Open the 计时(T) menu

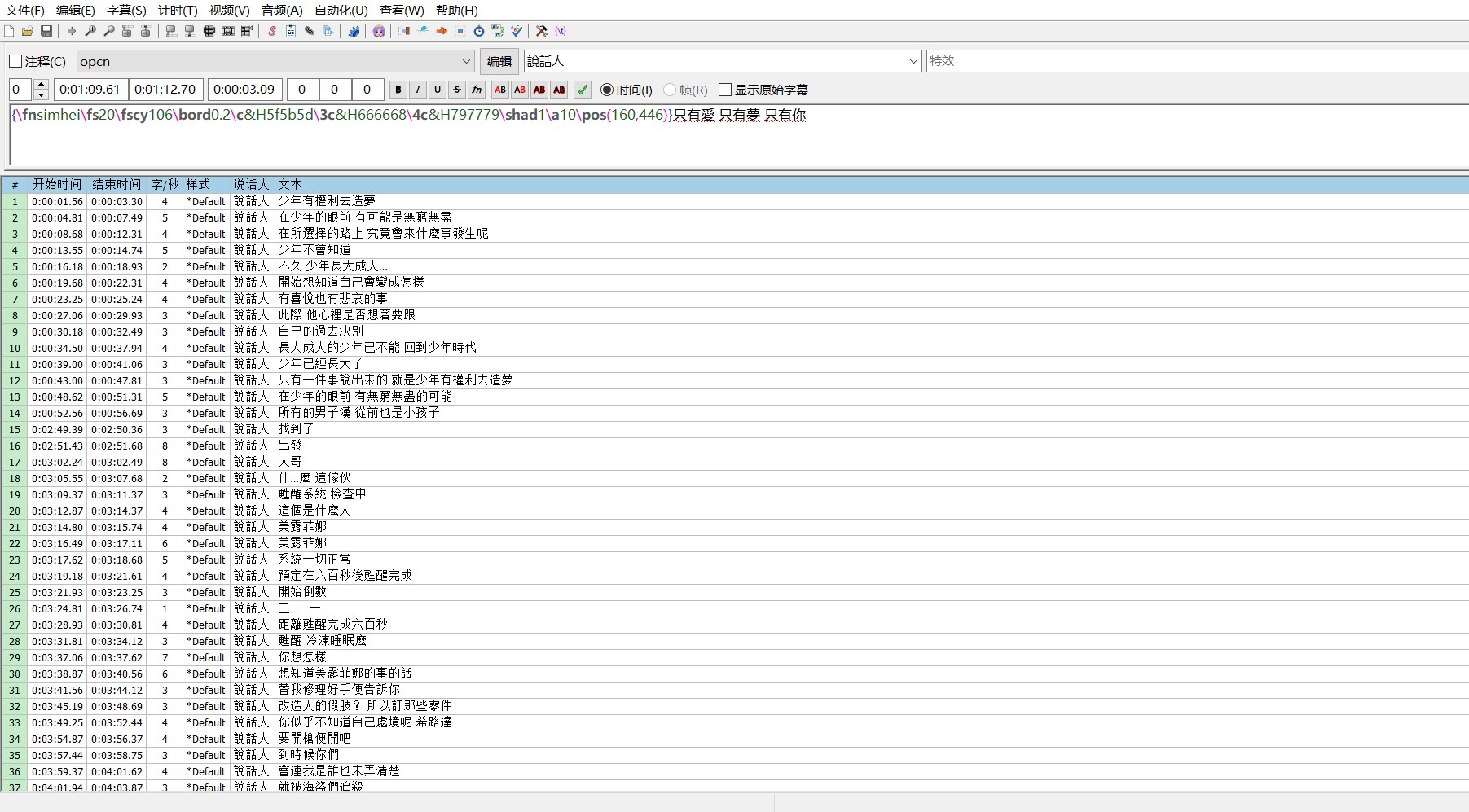[178, 11]
